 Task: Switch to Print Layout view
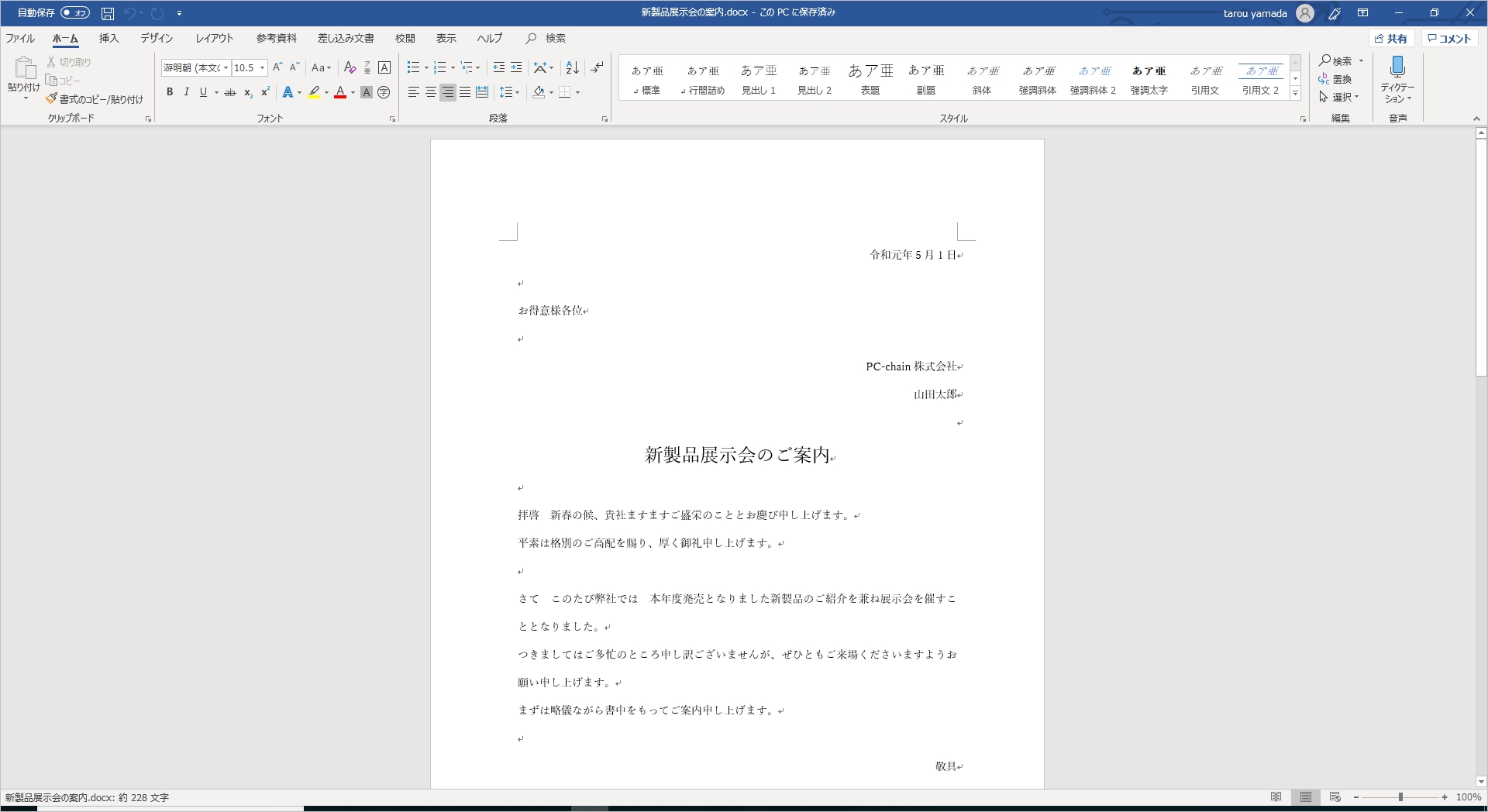tap(1306, 797)
